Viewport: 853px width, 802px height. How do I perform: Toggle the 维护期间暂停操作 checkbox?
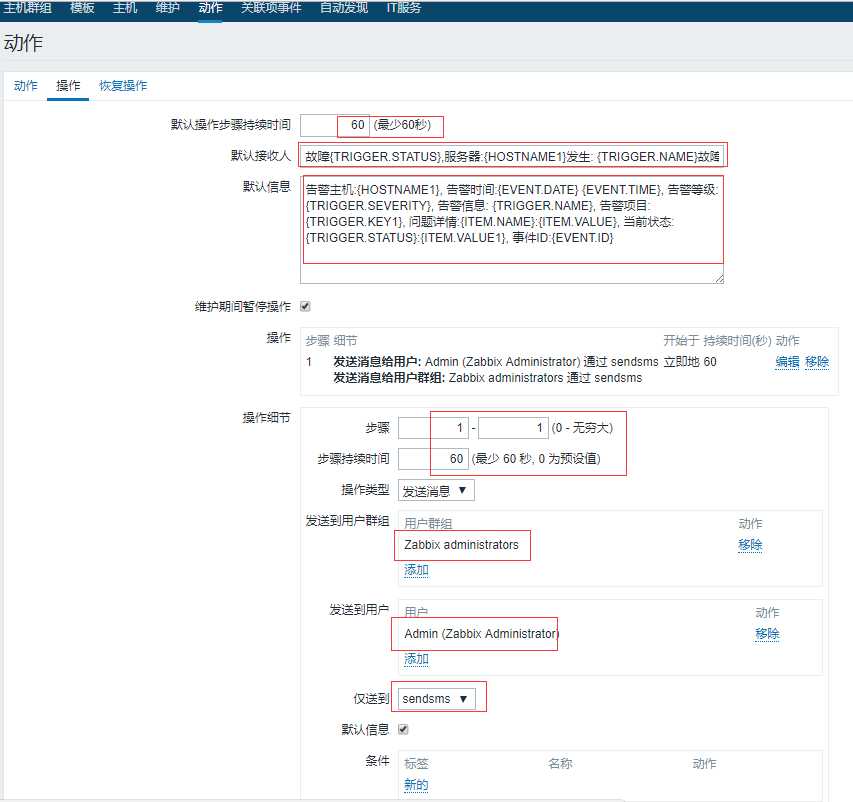click(305, 306)
